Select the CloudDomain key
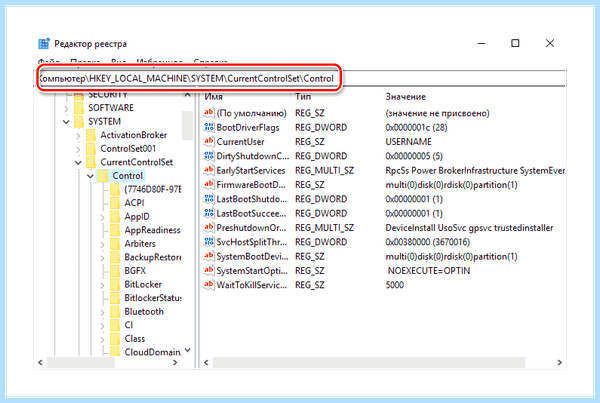This screenshot has width=600, height=403. (x=153, y=352)
